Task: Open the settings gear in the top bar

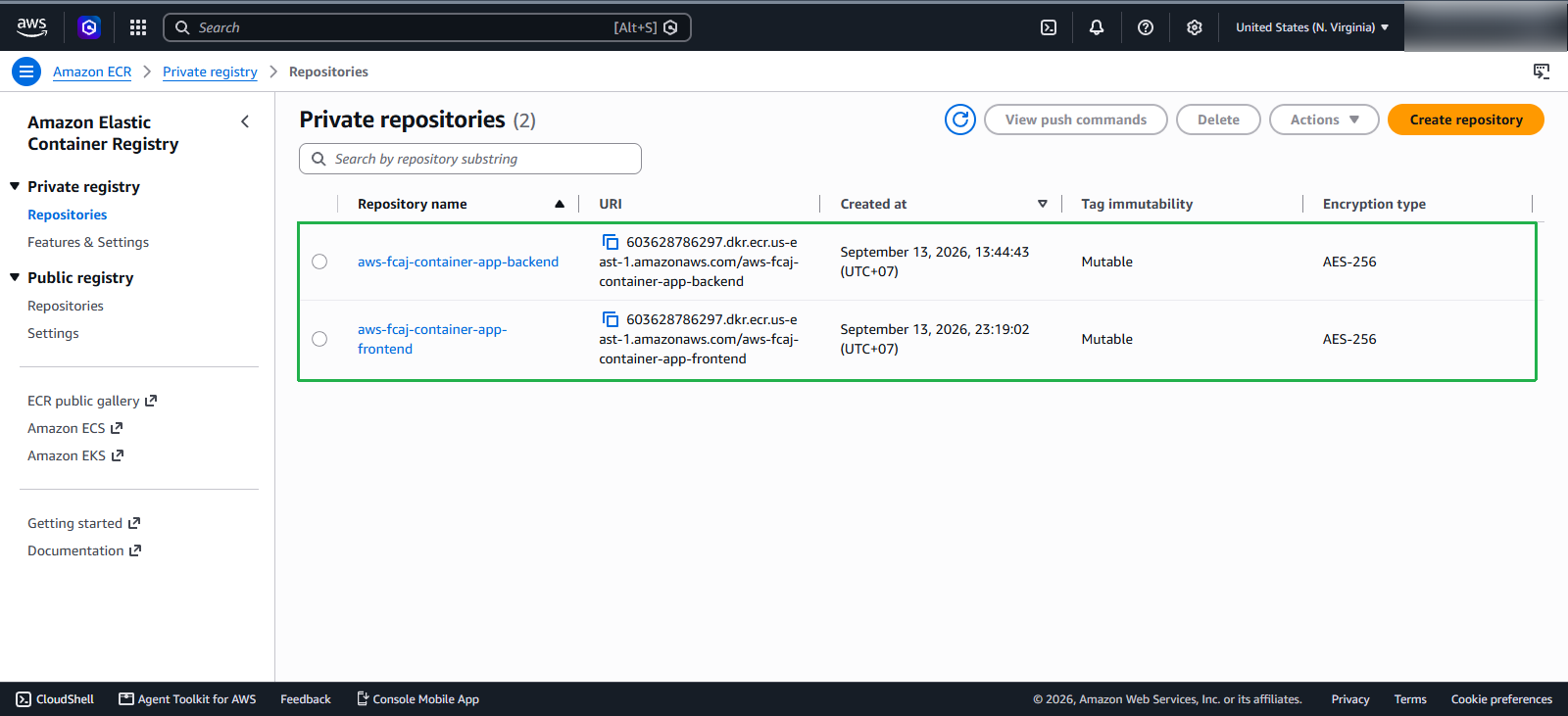Action: point(1195,27)
